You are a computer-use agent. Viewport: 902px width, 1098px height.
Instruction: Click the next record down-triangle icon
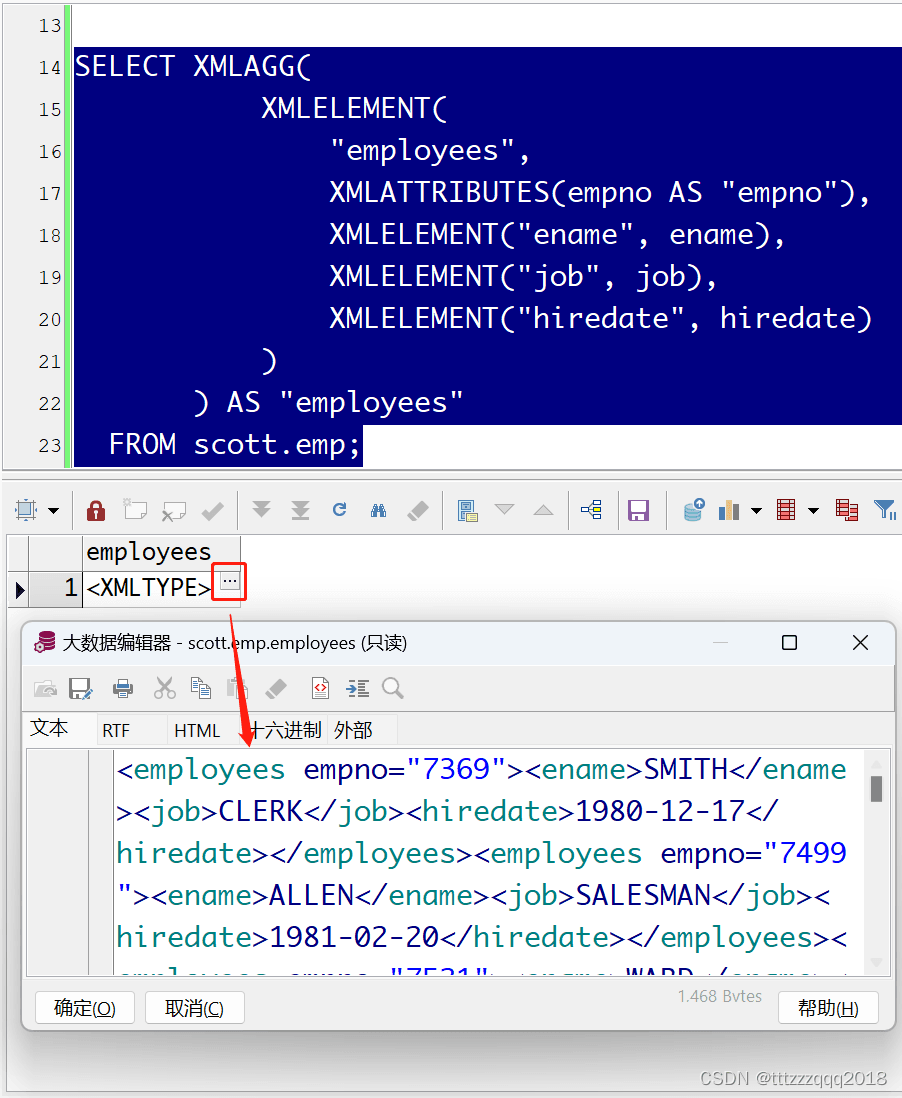click(x=504, y=509)
